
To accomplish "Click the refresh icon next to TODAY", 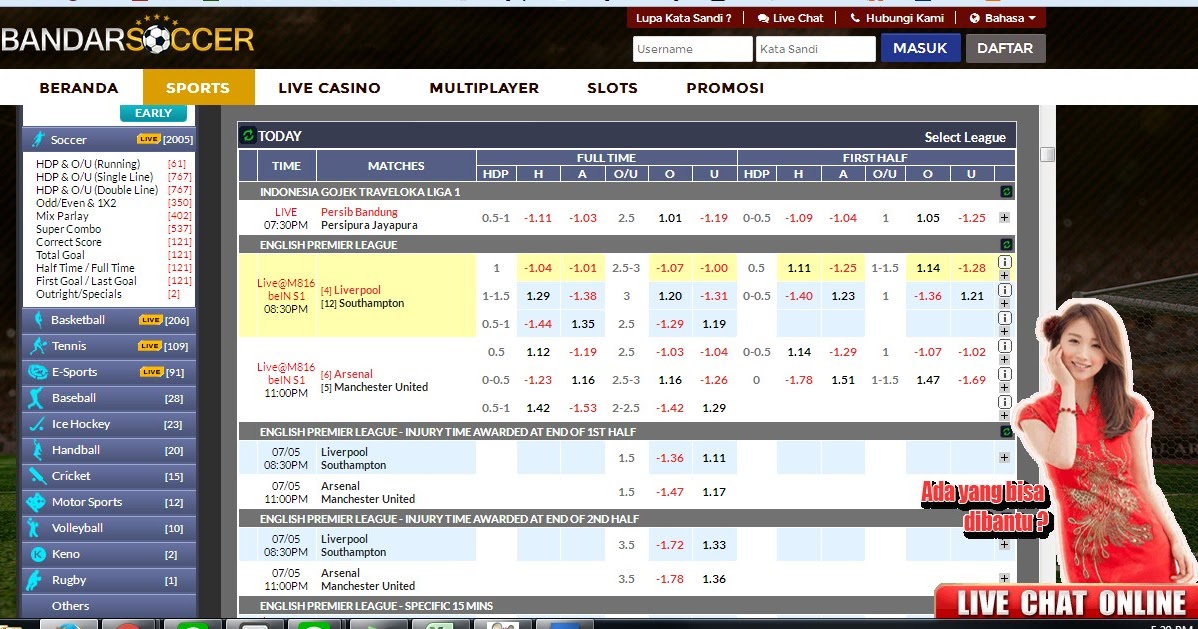I will pyautogui.click(x=248, y=136).
